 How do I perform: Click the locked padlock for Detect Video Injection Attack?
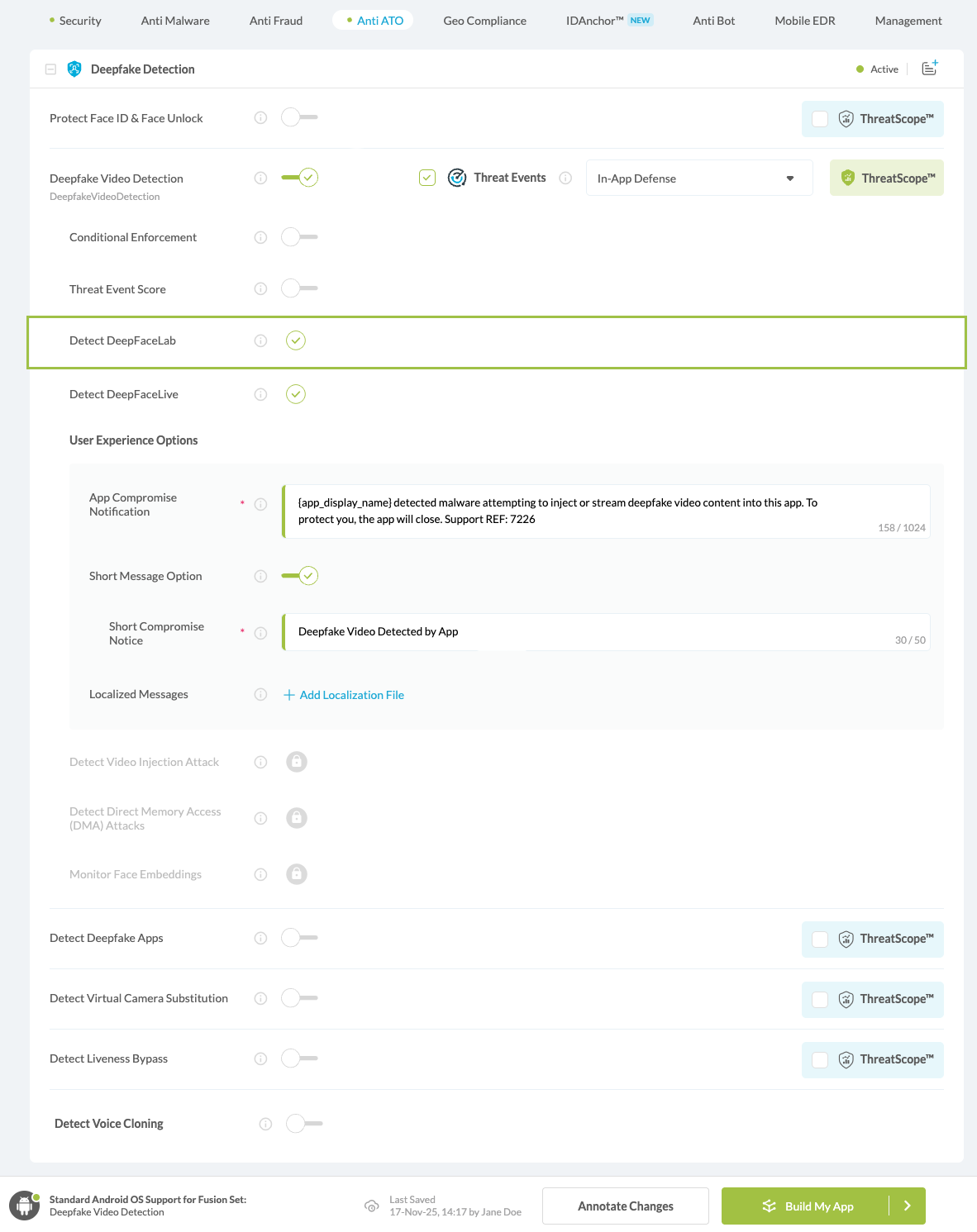pos(297,761)
